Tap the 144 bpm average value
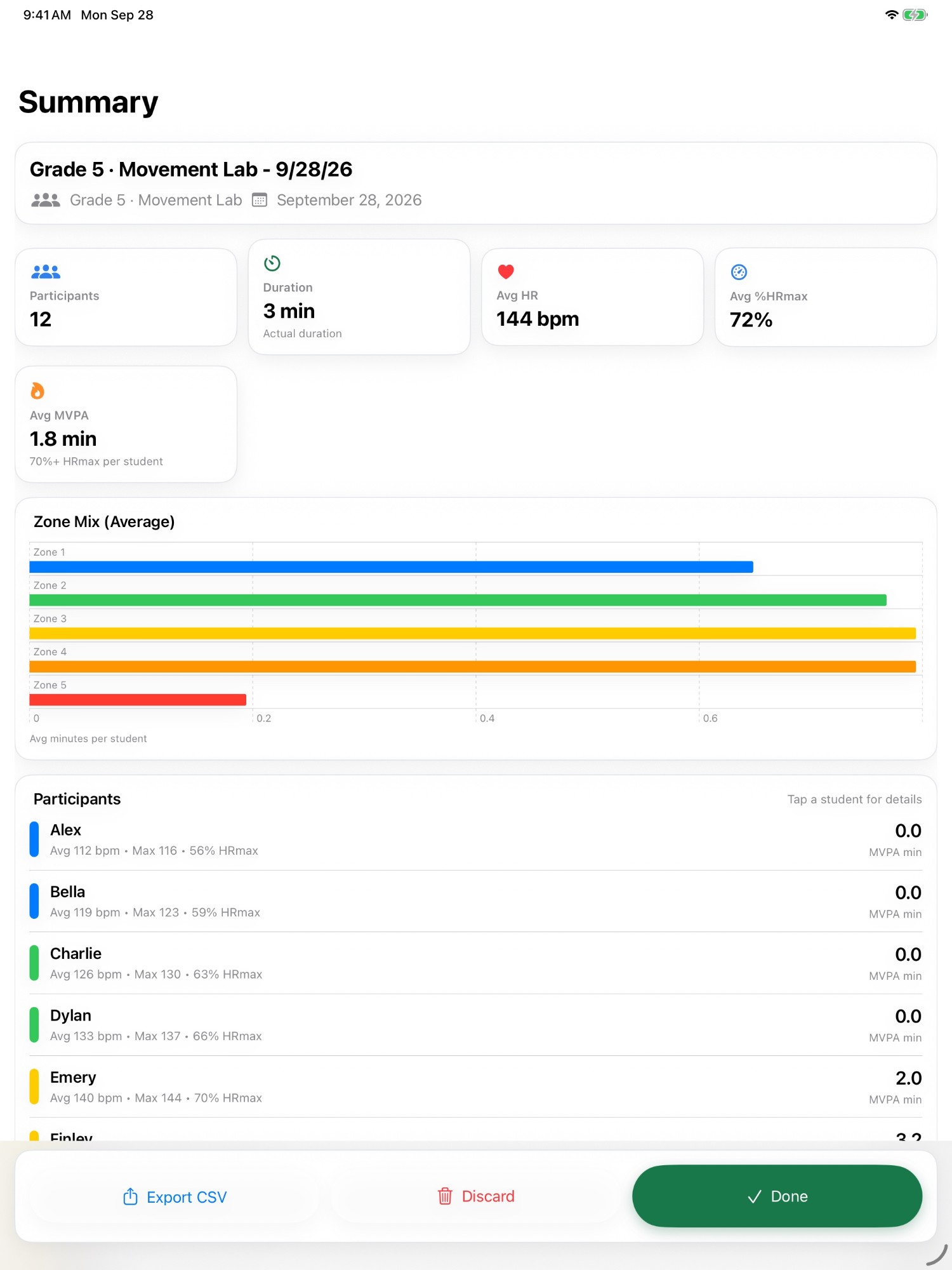Viewport: 952px width, 1270px height. point(538,319)
